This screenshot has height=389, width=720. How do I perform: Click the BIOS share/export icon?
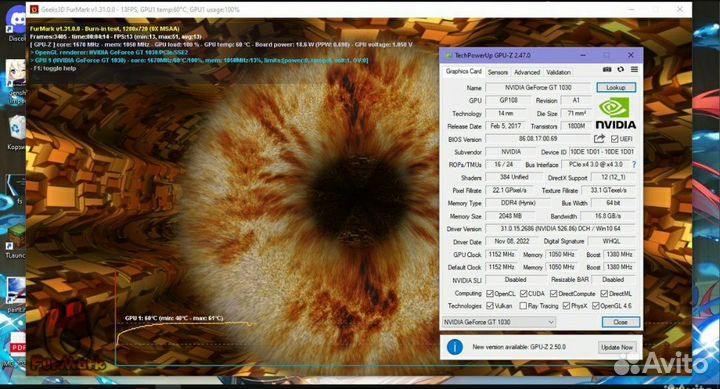tap(599, 138)
